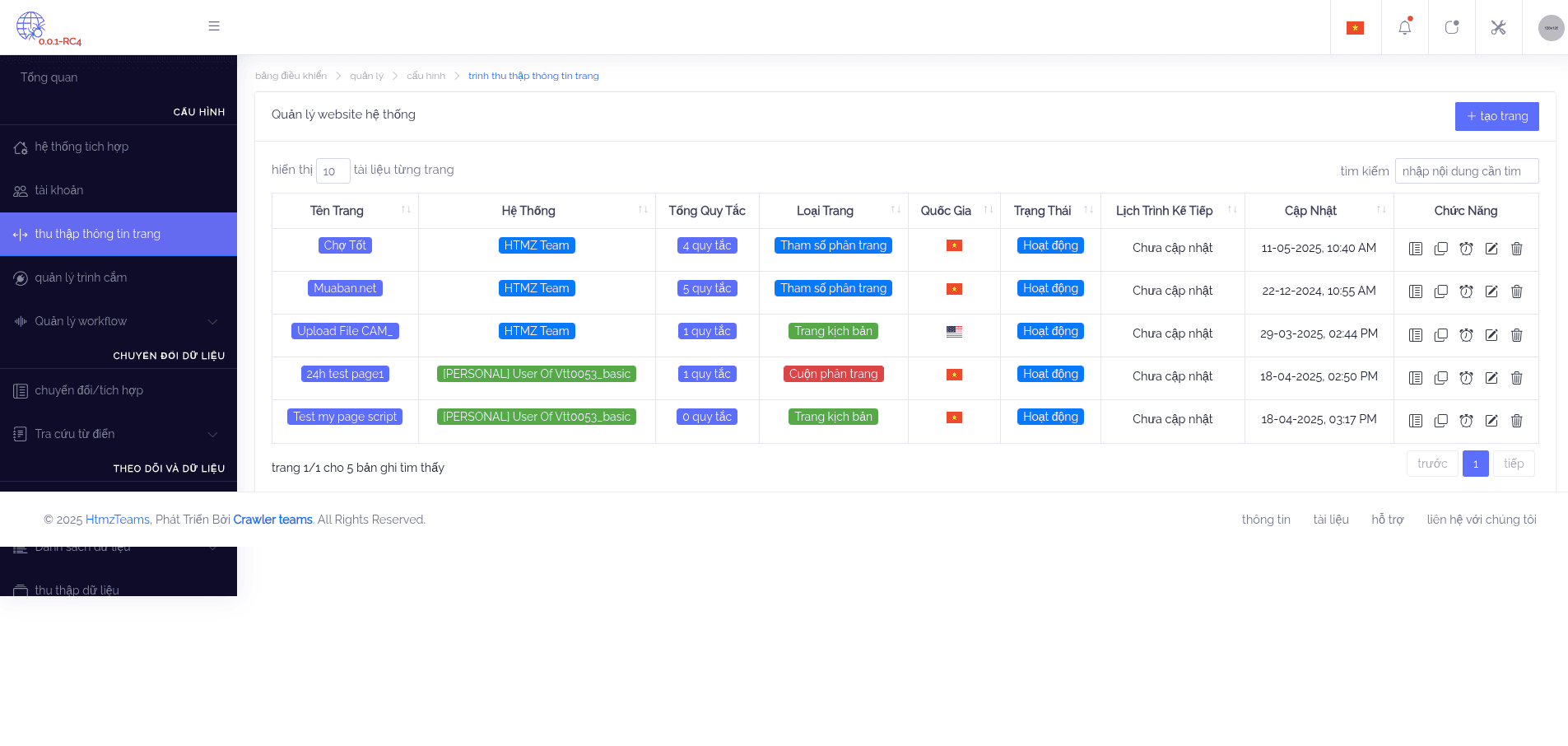This screenshot has width=1568, height=746.
Task: Duplicate the 24h test page1 row
Action: click(1440, 378)
